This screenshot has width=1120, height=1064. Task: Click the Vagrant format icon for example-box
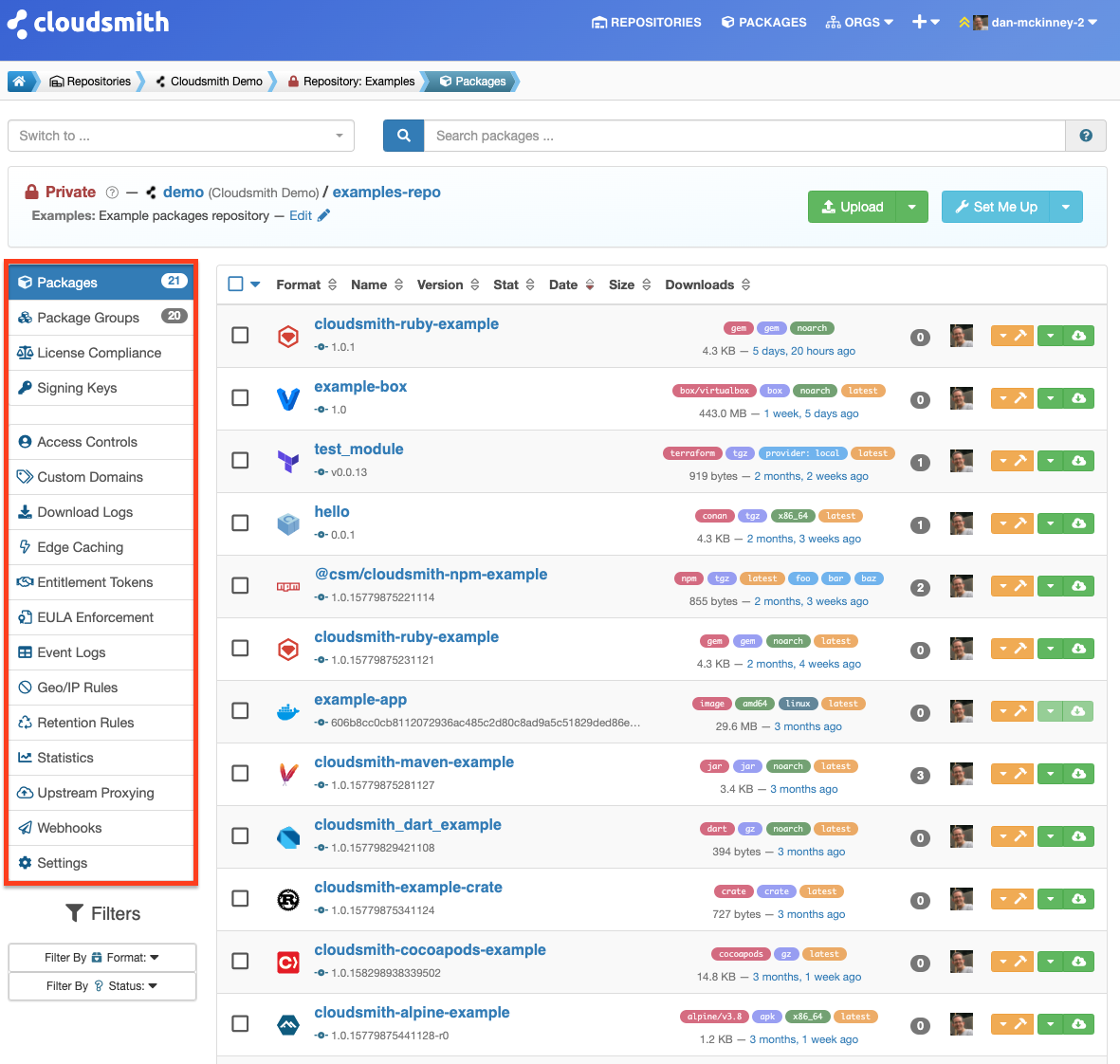pos(288,398)
